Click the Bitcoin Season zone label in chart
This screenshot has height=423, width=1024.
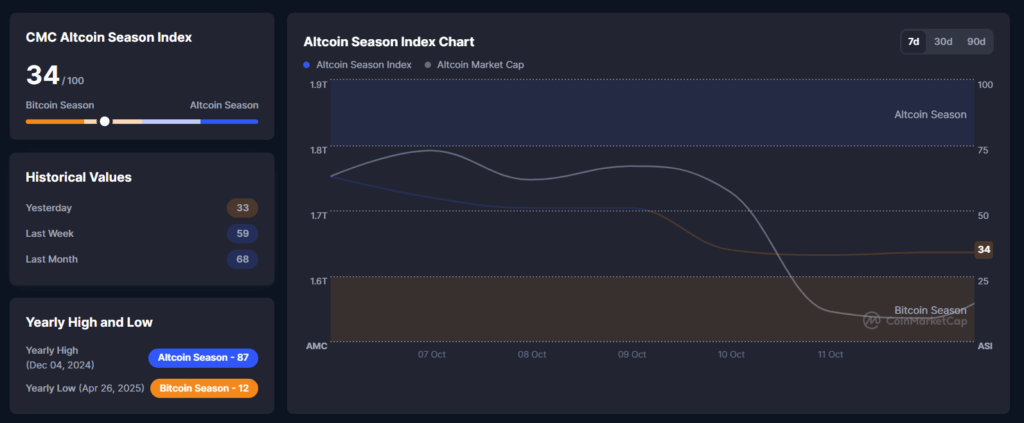tap(930, 310)
